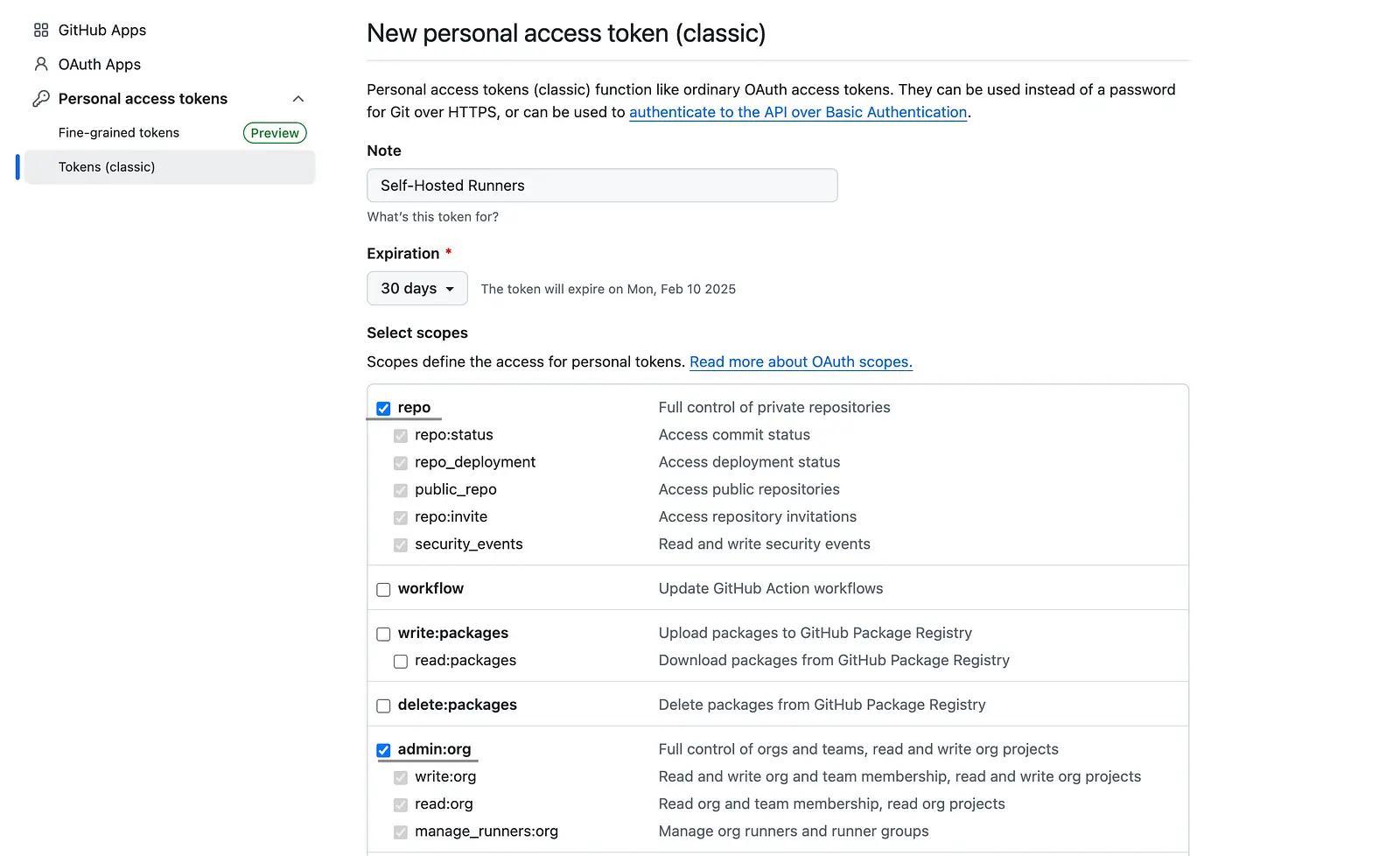Click the write:org membership description text
1400x856 pixels.
(x=899, y=776)
